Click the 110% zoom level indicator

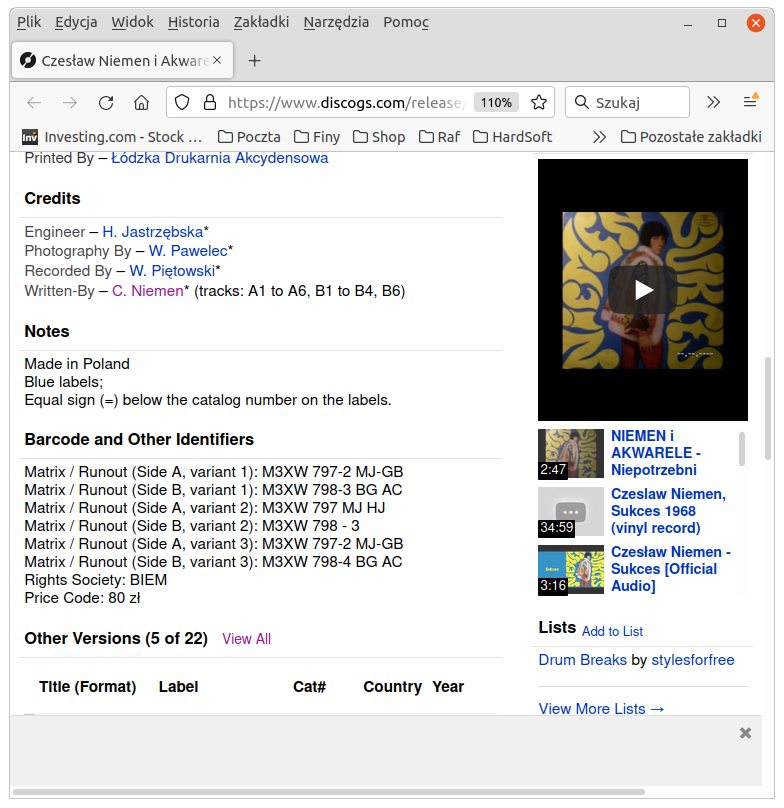point(496,102)
